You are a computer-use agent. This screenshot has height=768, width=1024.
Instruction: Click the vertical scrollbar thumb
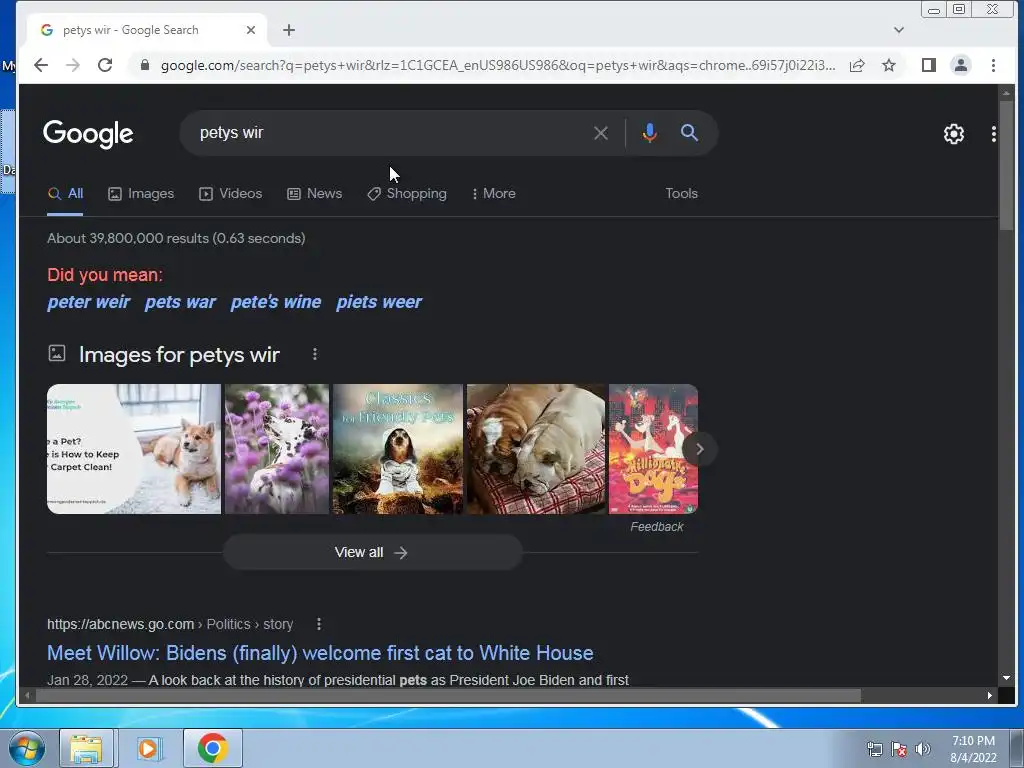[1006, 165]
